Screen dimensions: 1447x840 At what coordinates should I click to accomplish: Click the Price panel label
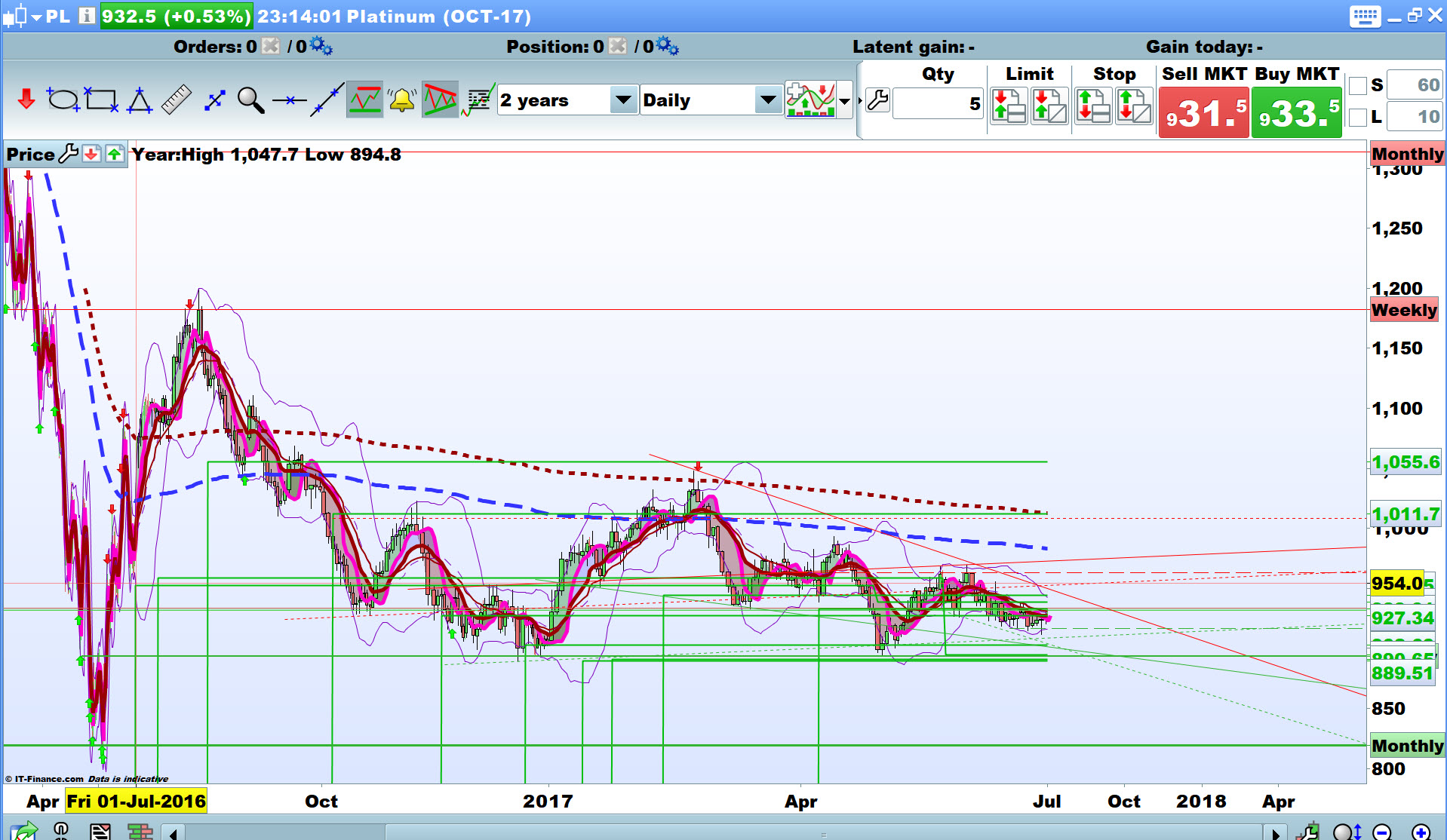pyautogui.click(x=30, y=155)
